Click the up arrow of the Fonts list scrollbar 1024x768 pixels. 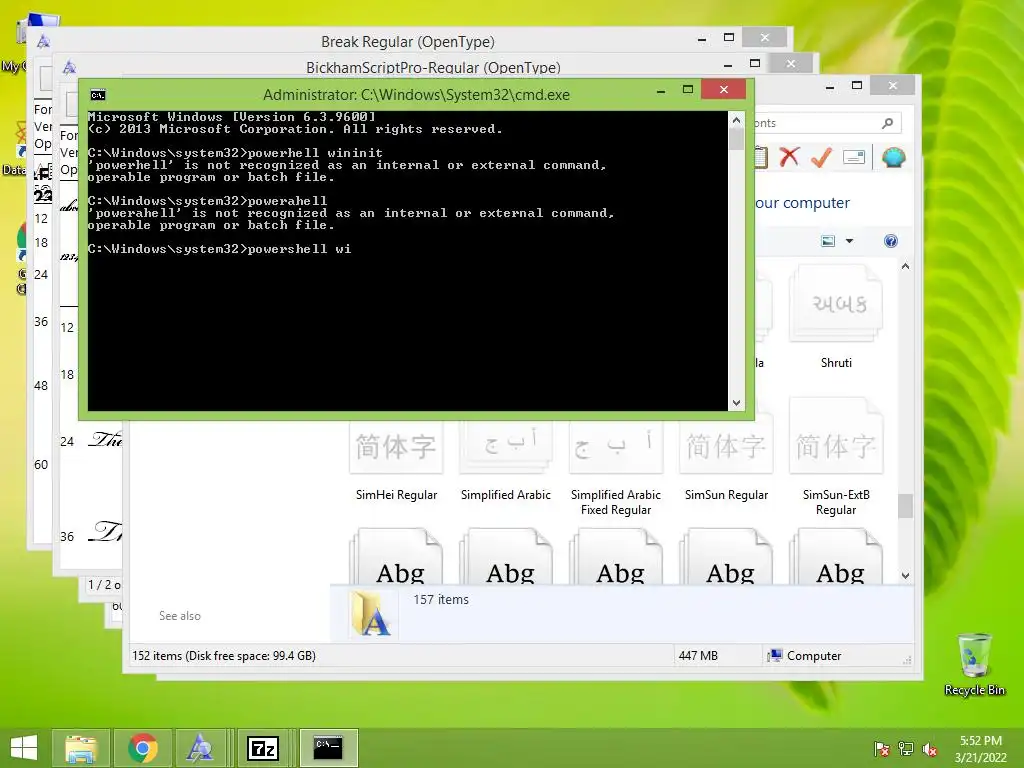(x=905, y=266)
